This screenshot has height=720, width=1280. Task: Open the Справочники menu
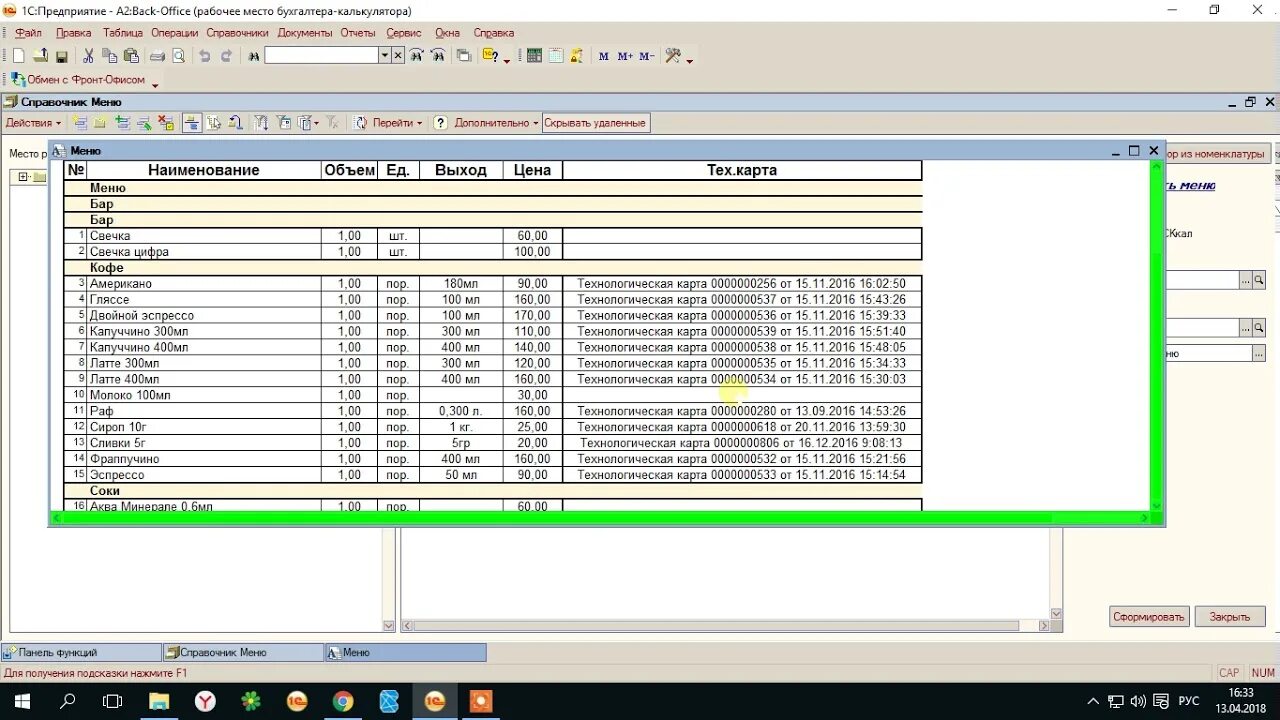pos(238,33)
